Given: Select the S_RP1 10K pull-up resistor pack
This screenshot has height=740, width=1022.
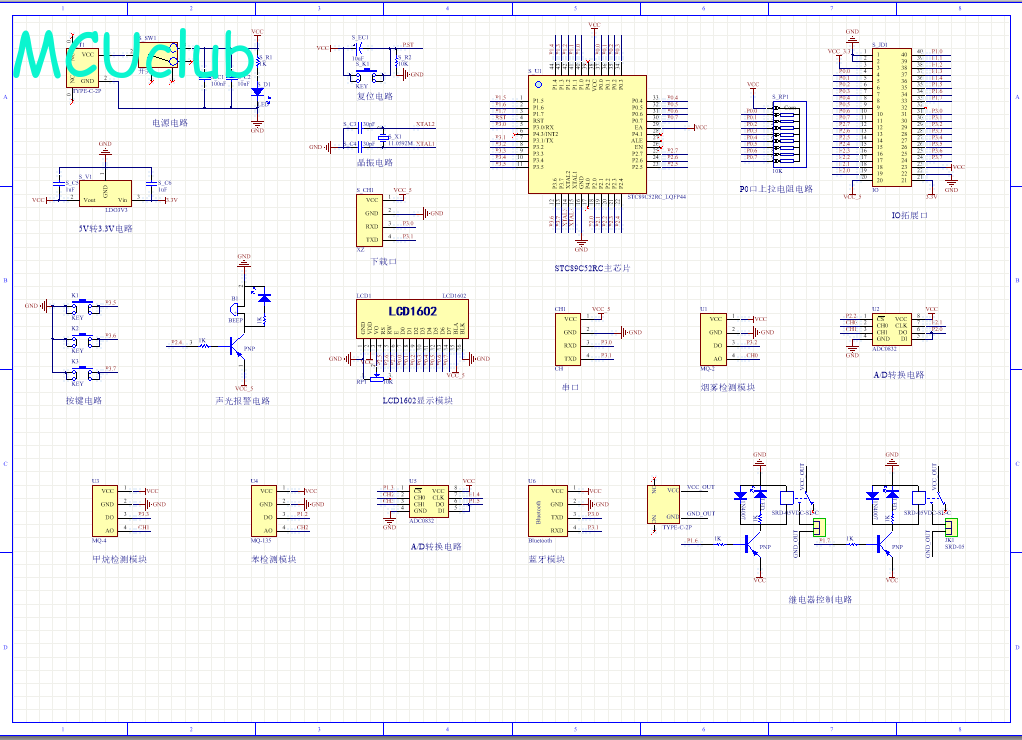Looking at the screenshot, I should click(x=789, y=134).
